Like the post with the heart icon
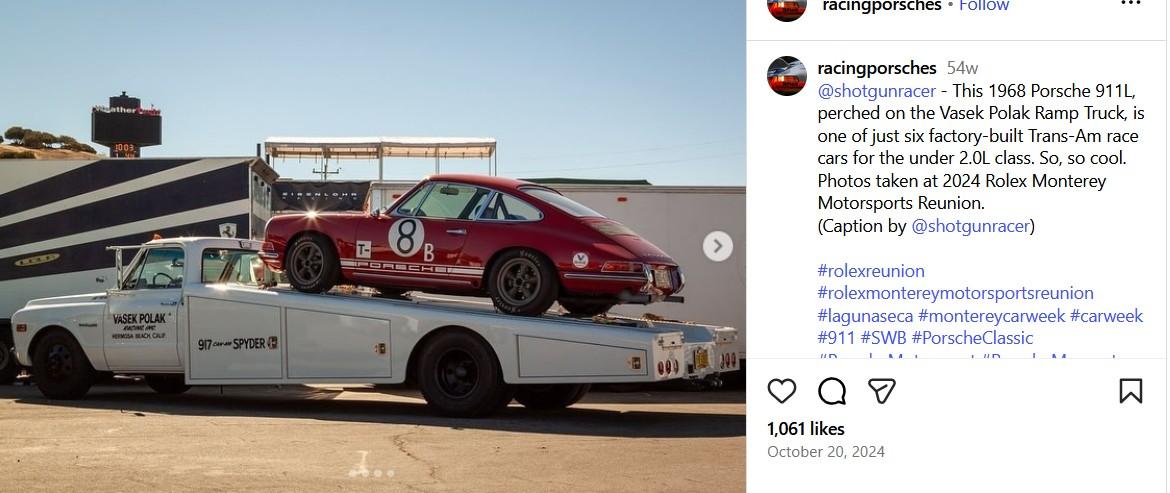 [781, 391]
